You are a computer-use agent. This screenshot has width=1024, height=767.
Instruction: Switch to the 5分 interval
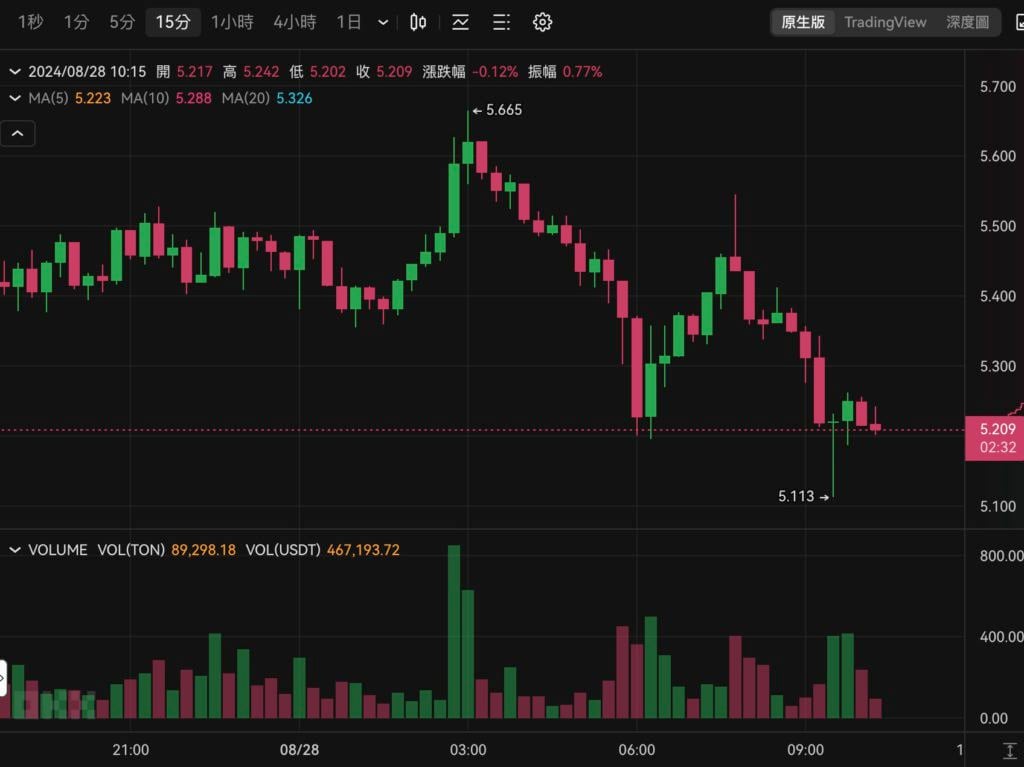122,22
